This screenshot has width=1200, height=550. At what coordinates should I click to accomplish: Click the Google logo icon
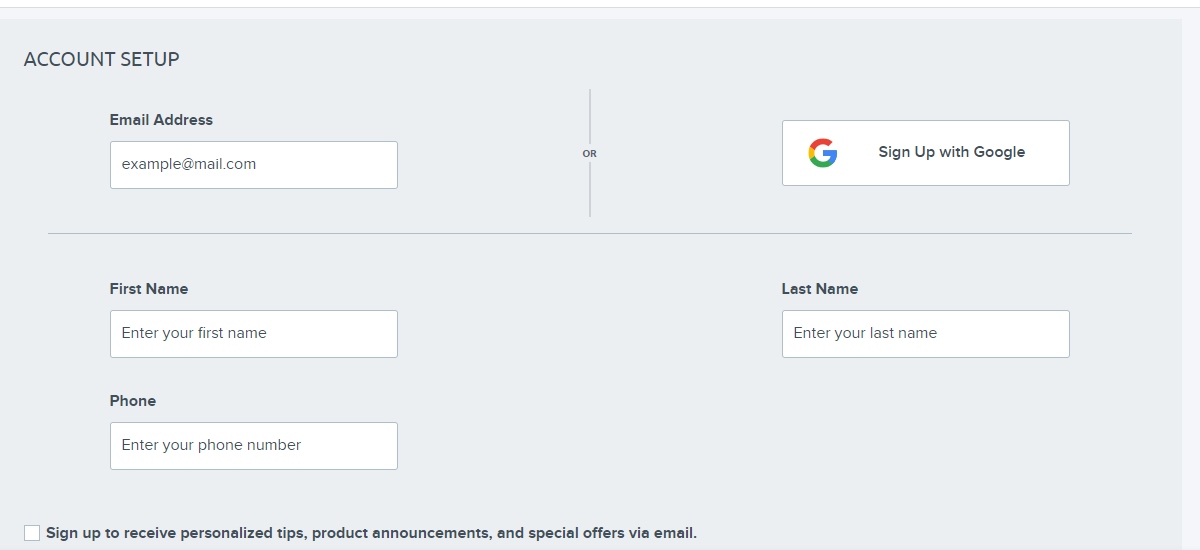pos(823,153)
